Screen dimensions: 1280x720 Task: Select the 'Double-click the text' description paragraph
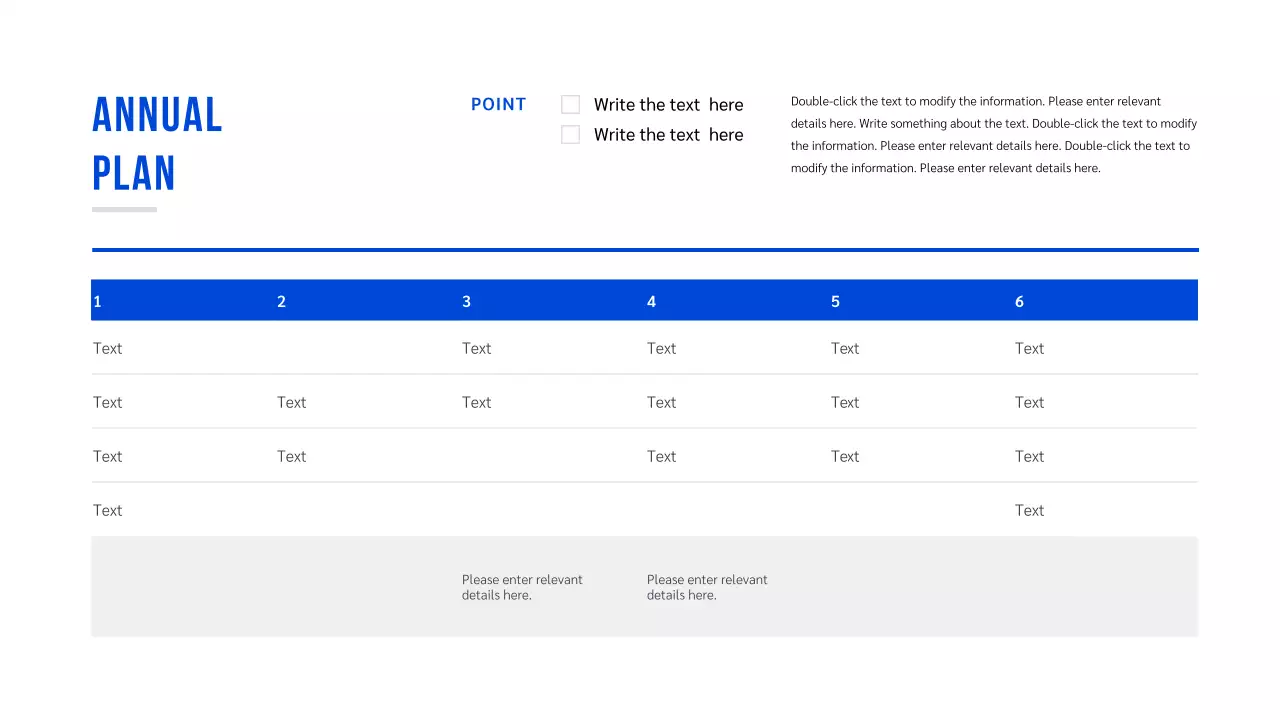tap(993, 135)
